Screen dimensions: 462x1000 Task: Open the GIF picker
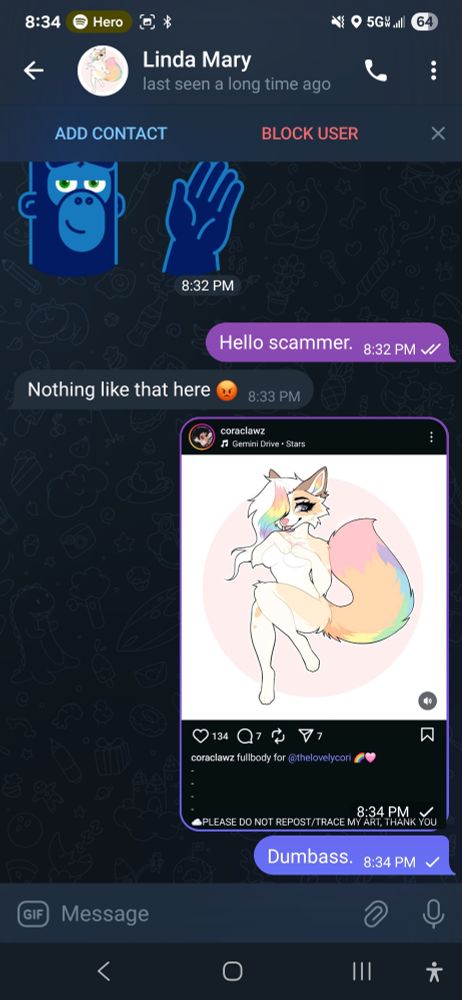click(33, 914)
